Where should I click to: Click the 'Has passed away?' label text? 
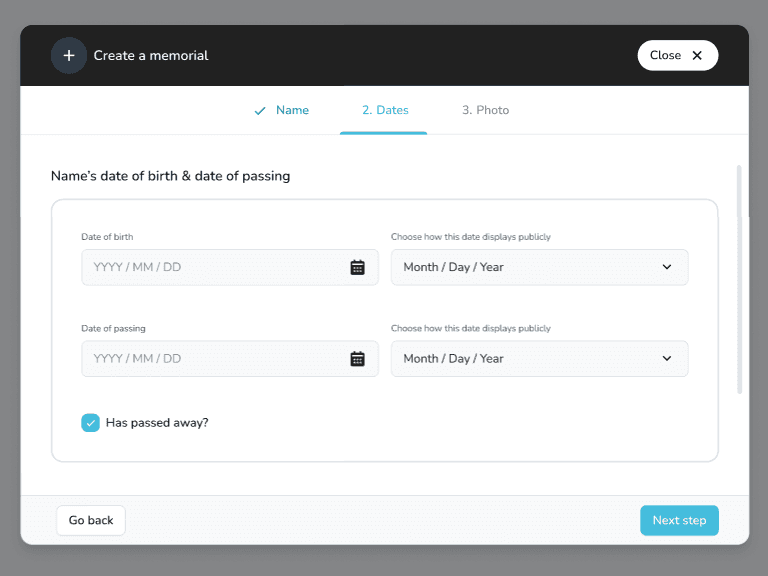(157, 423)
